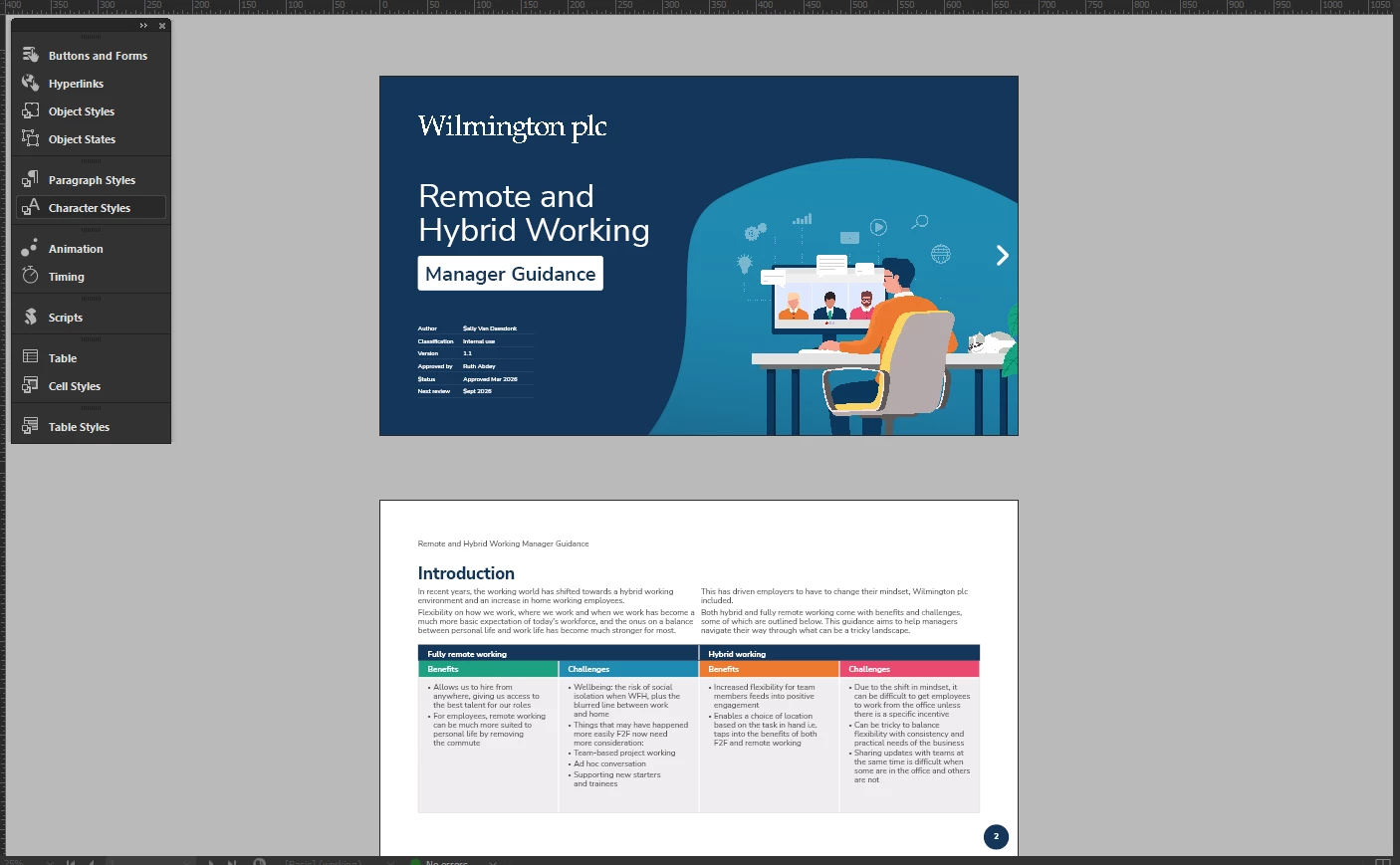Open the Buttons and Forms panel
The image size is (1400, 865).
tap(91, 56)
